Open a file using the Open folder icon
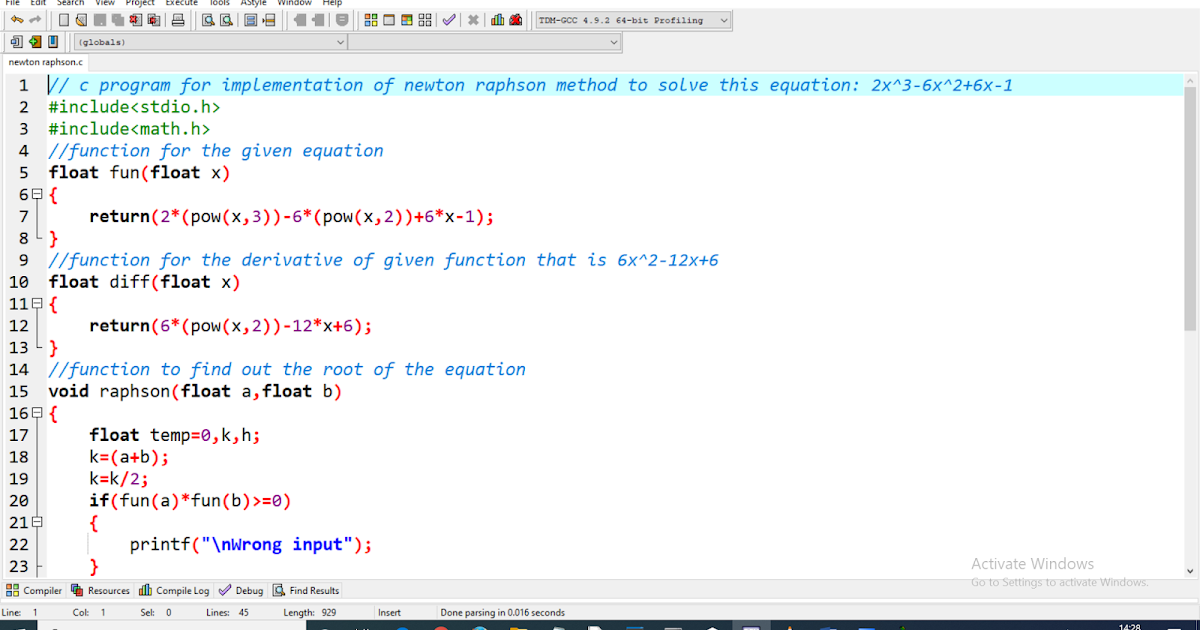The image size is (1200, 630). [82, 19]
